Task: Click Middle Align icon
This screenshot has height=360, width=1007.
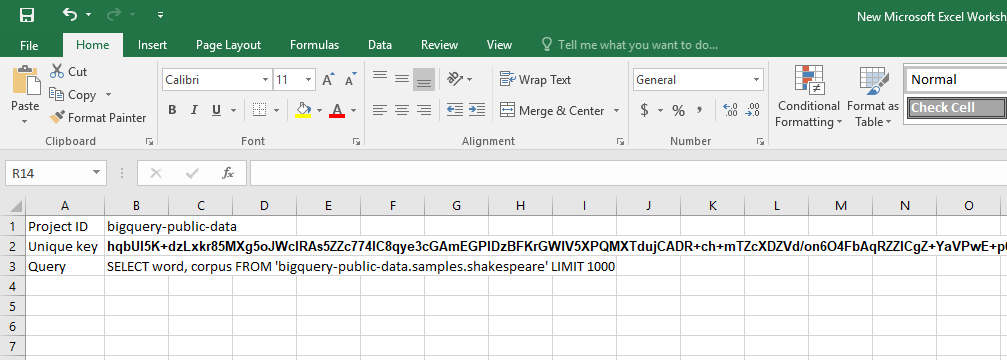Action: tap(402, 79)
